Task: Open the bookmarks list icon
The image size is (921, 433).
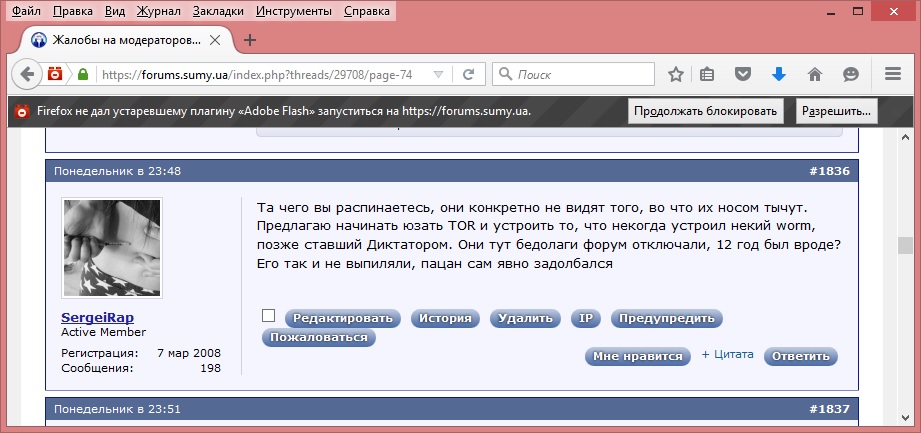Action: click(708, 74)
